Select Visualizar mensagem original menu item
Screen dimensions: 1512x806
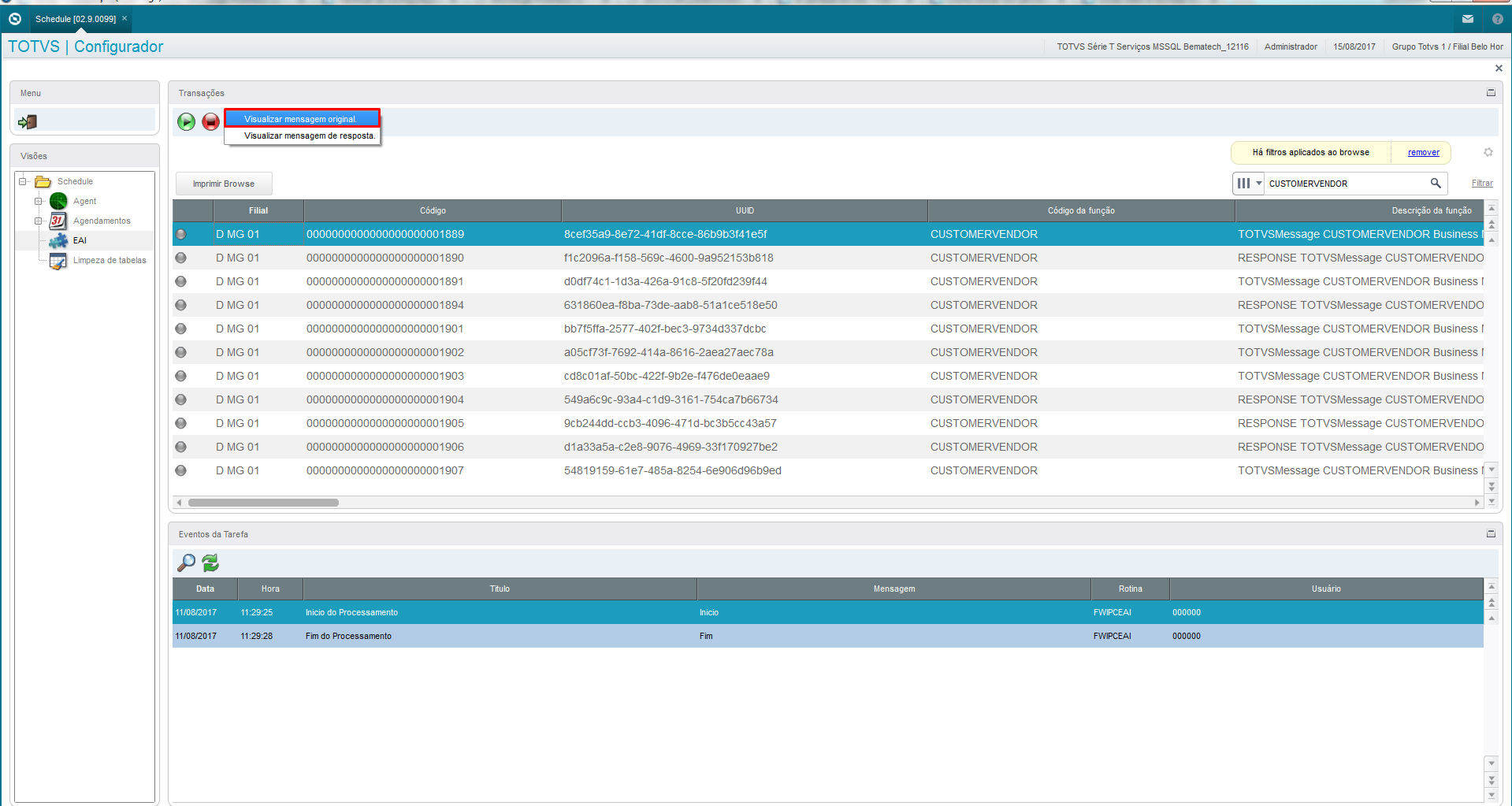click(x=302, y=119)
